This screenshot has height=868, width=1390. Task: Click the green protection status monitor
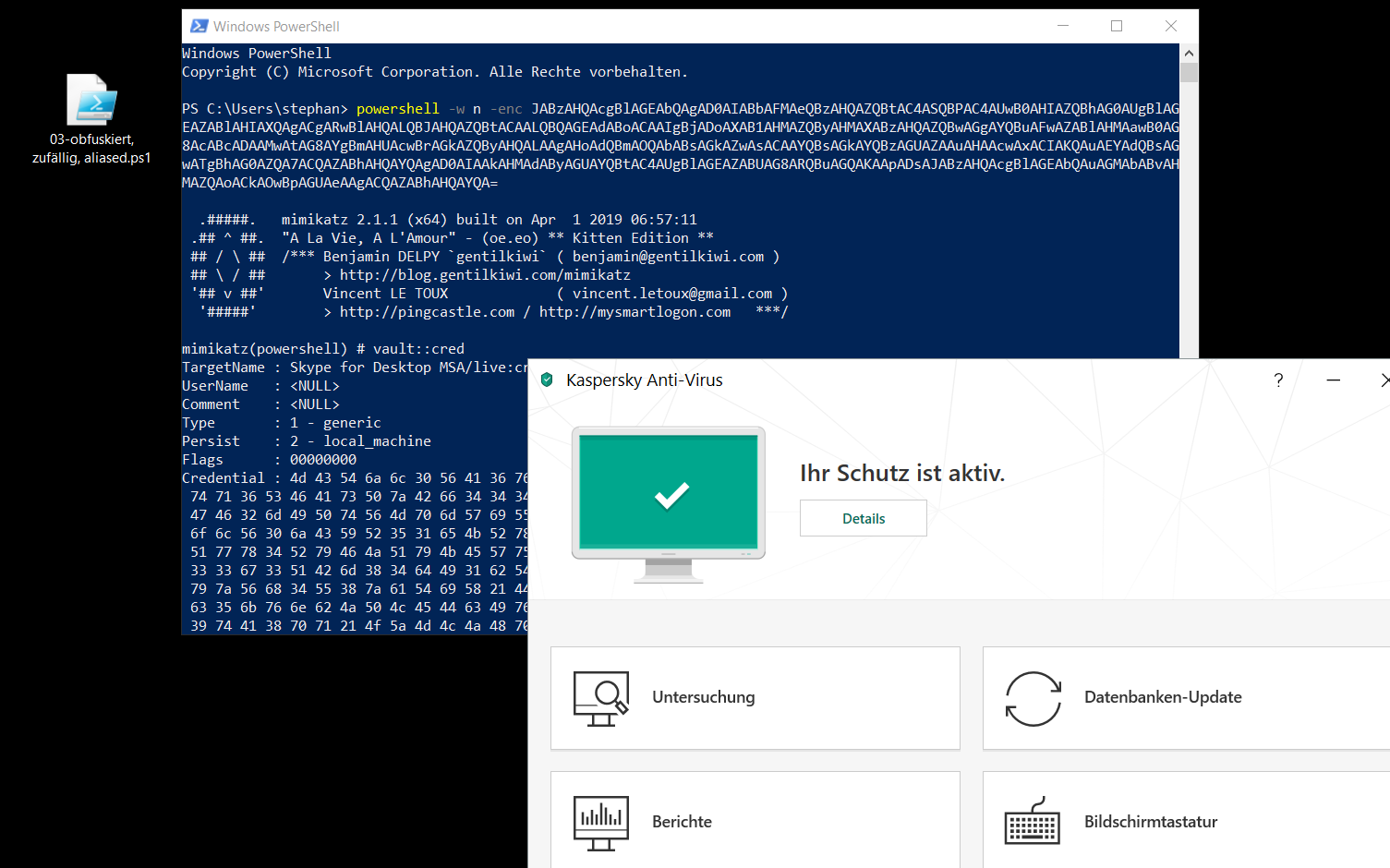click(669, 504)
